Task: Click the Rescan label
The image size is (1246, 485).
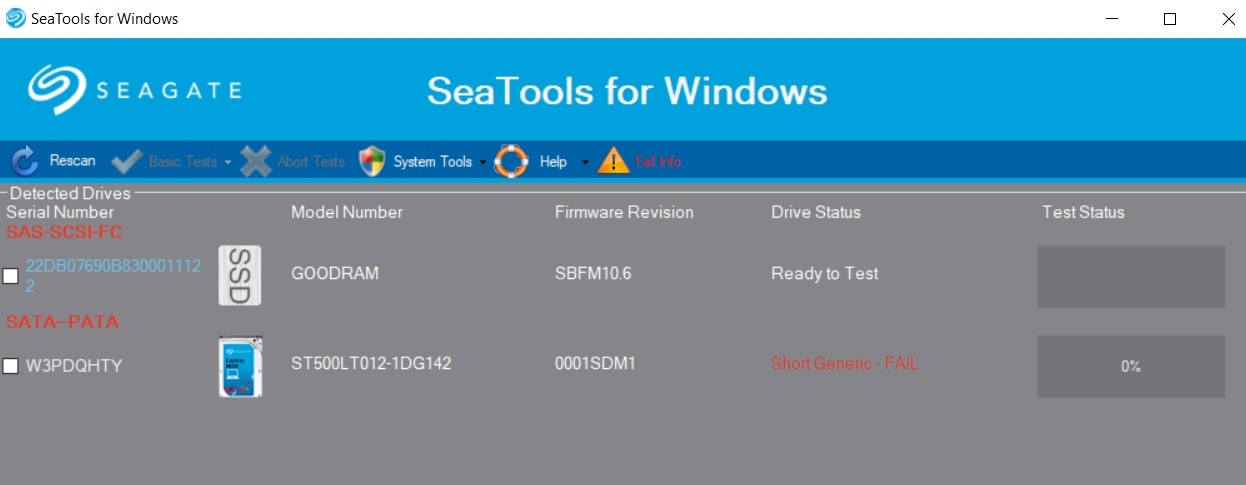Action: (73, 161)
